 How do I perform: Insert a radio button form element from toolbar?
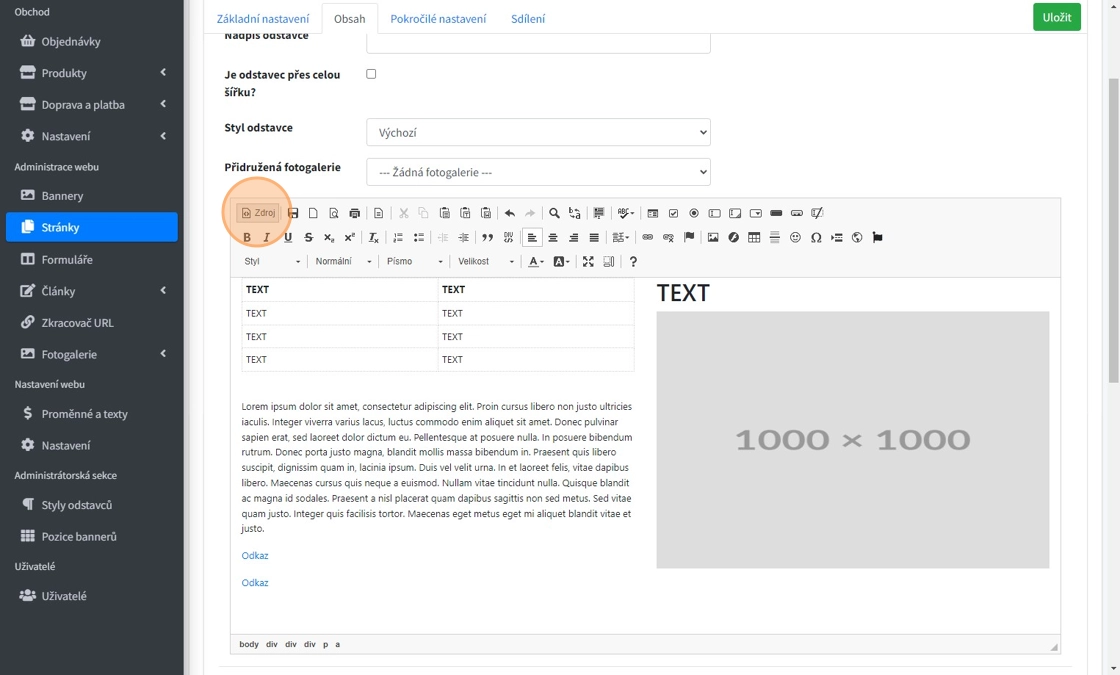point(694,213)
